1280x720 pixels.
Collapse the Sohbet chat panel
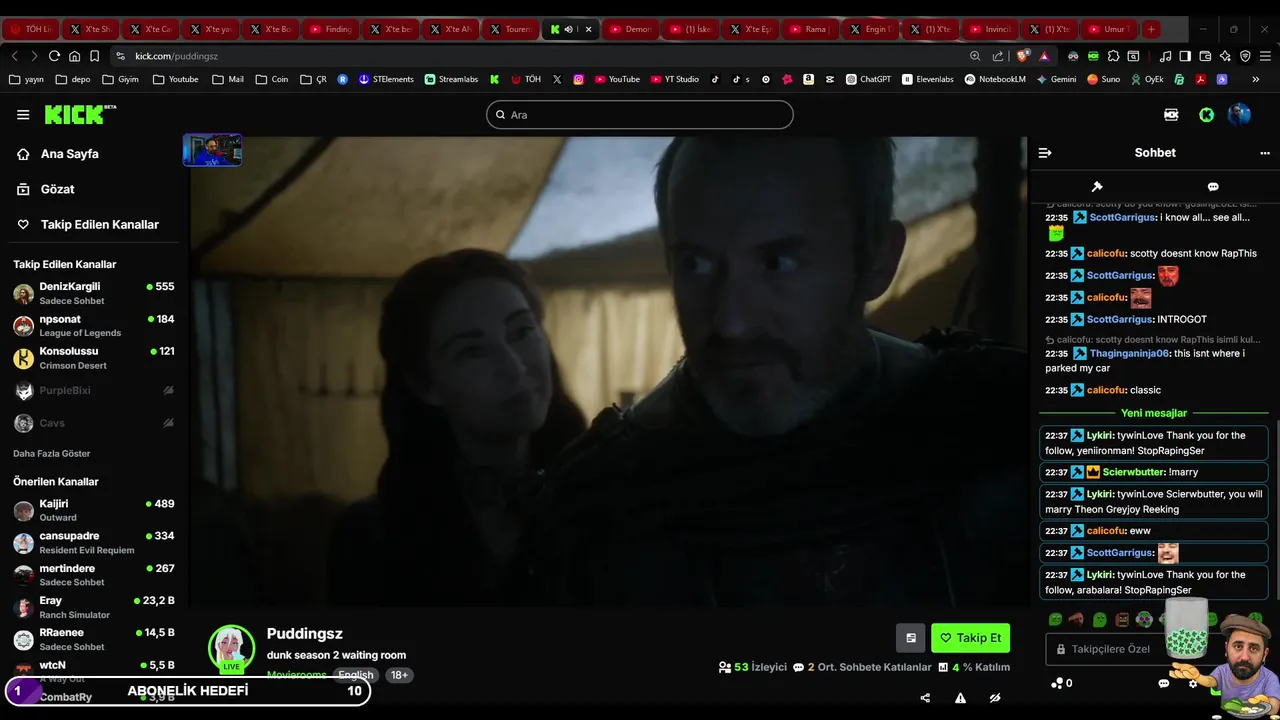1045,153
